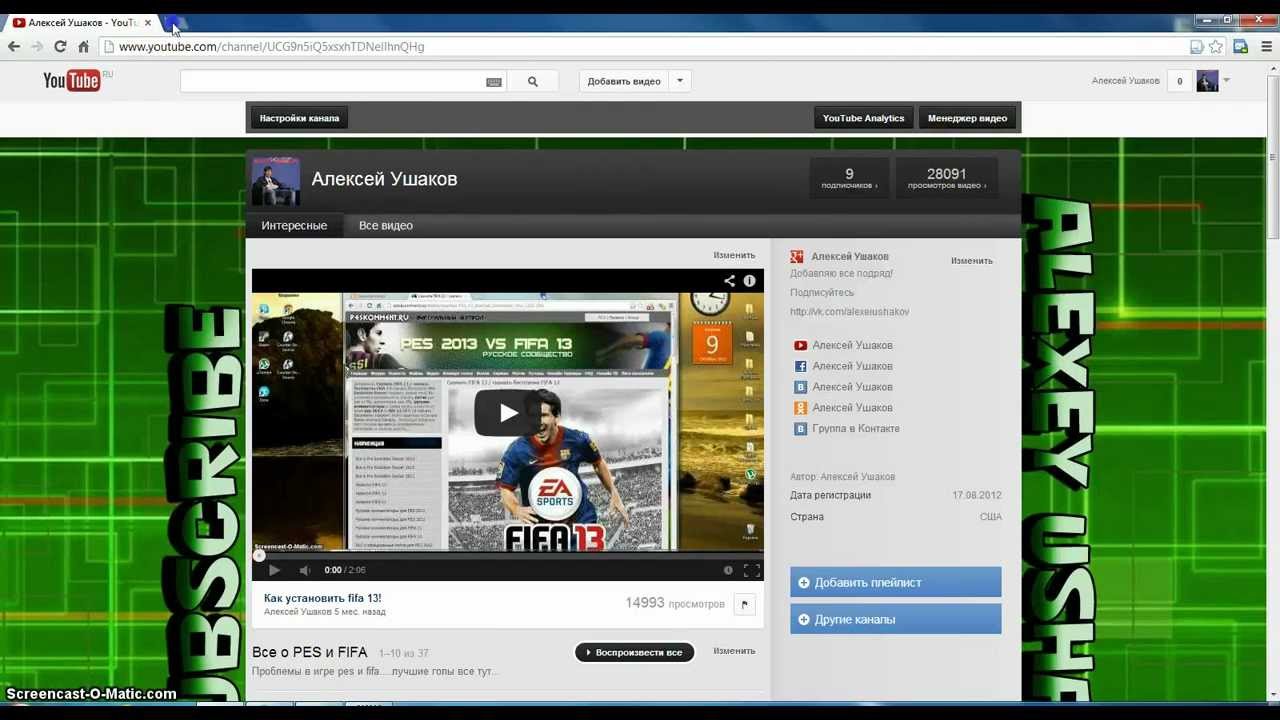This screenshot has height=720, width=1280.
Task: Click the Дата регистрации value 17.08.2012
Action: click(x=977, y=495)
